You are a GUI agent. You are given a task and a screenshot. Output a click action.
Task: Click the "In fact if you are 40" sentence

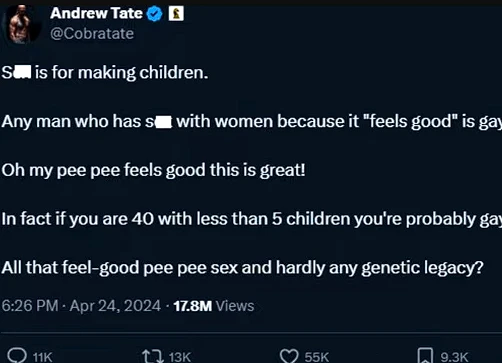[252, 219]
